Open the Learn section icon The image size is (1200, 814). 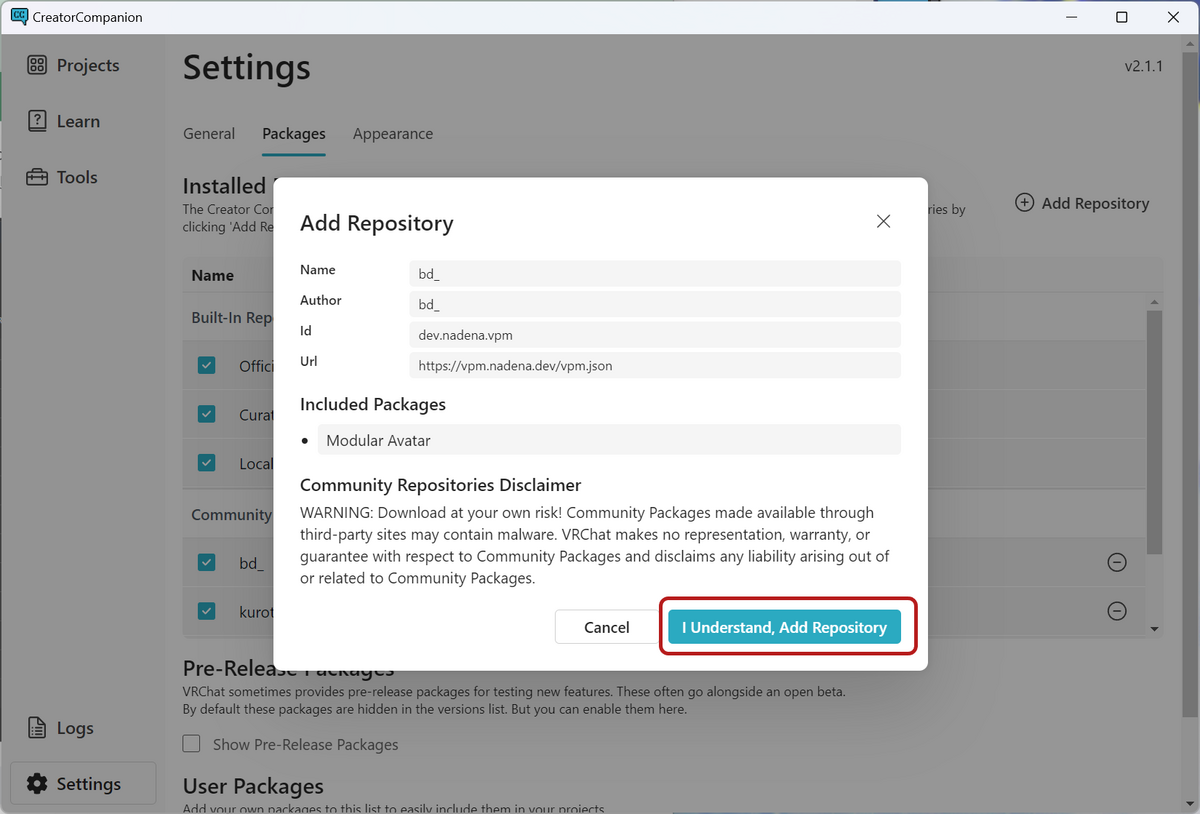tap(37, 122)
